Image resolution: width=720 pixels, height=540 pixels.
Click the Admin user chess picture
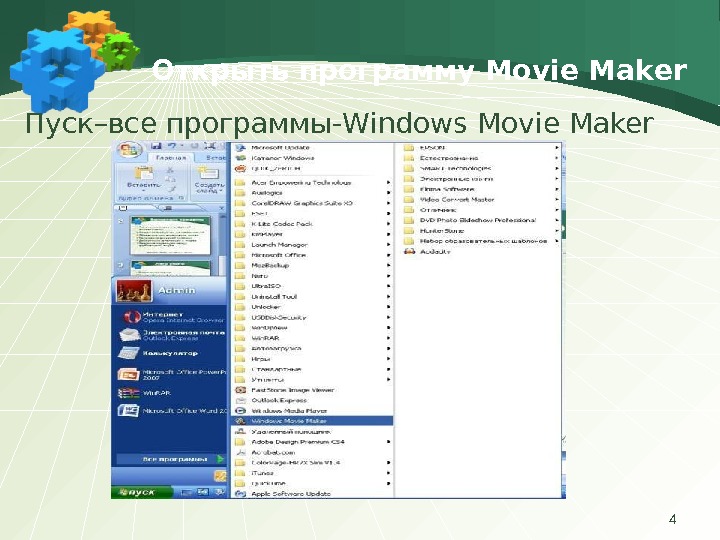point(134,291)
